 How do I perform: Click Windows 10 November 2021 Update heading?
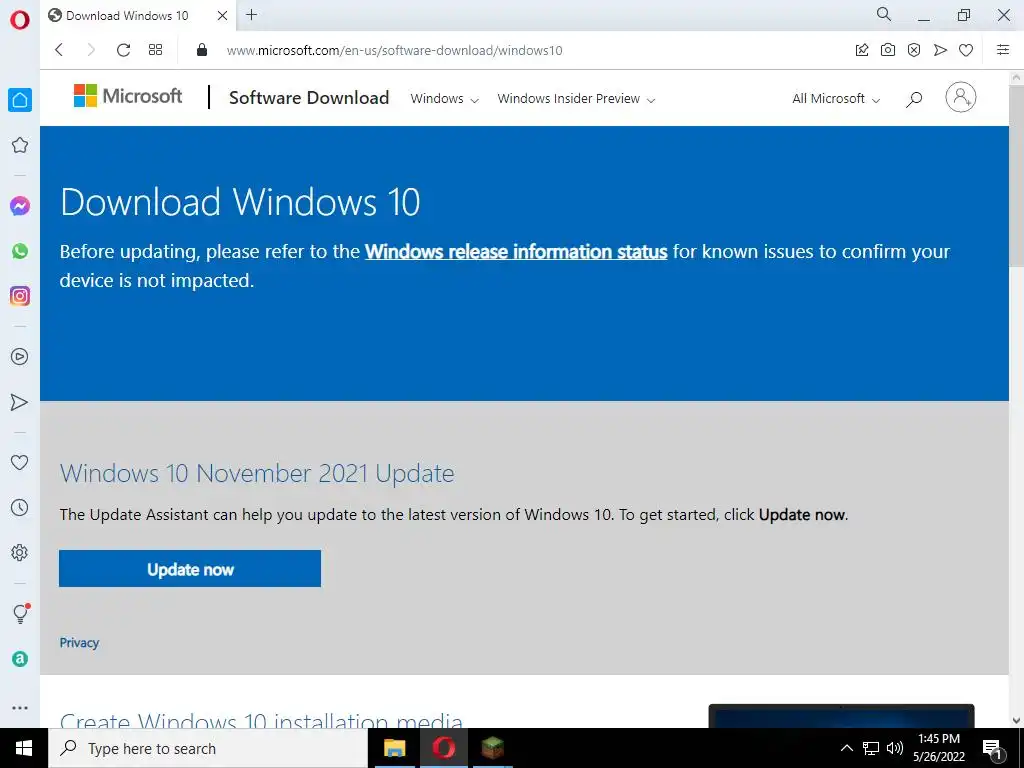tap(257, 473)
